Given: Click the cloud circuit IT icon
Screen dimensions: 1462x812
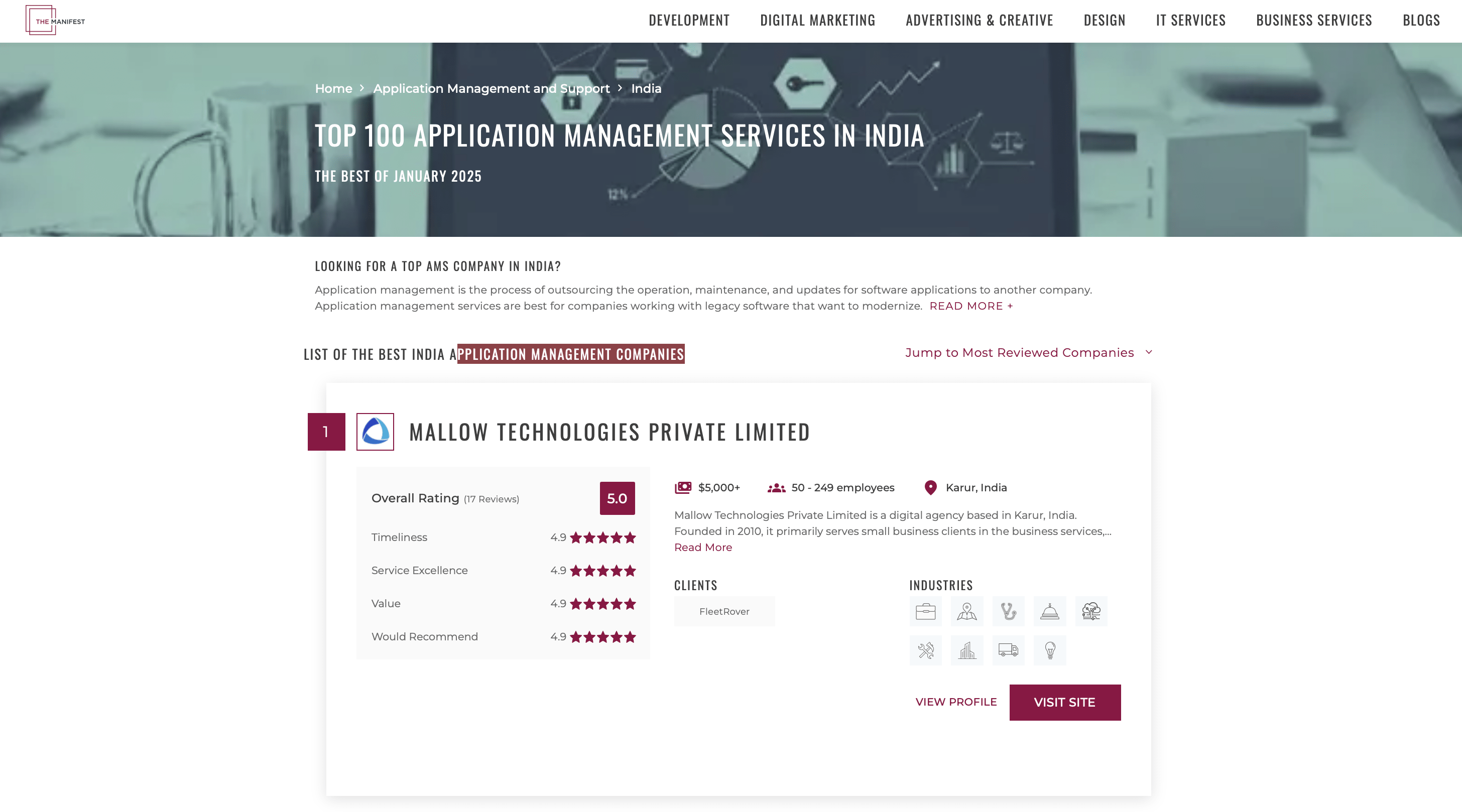Looking at the screenshot, I should [1091, 611].
